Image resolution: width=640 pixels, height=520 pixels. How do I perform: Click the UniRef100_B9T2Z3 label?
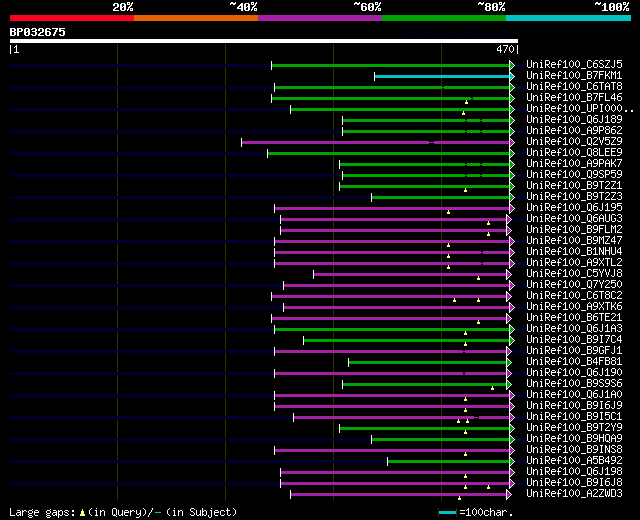[574, 197]
